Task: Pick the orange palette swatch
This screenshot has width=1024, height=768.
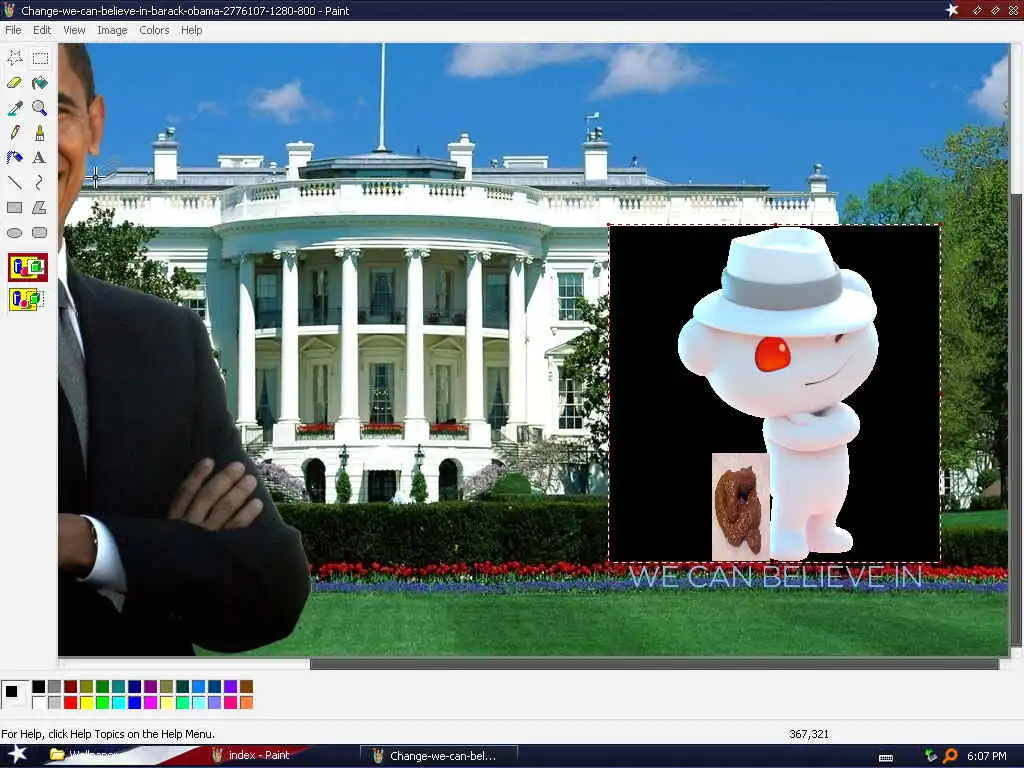Action: pos(246,703)
